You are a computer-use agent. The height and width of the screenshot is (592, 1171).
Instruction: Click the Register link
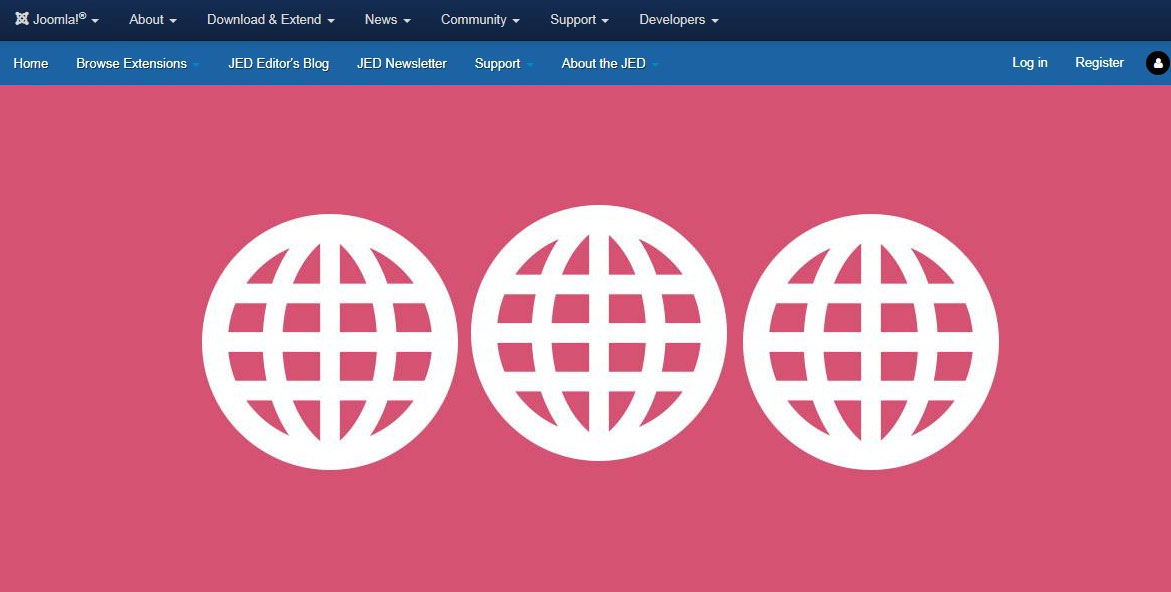point(1099,63)
